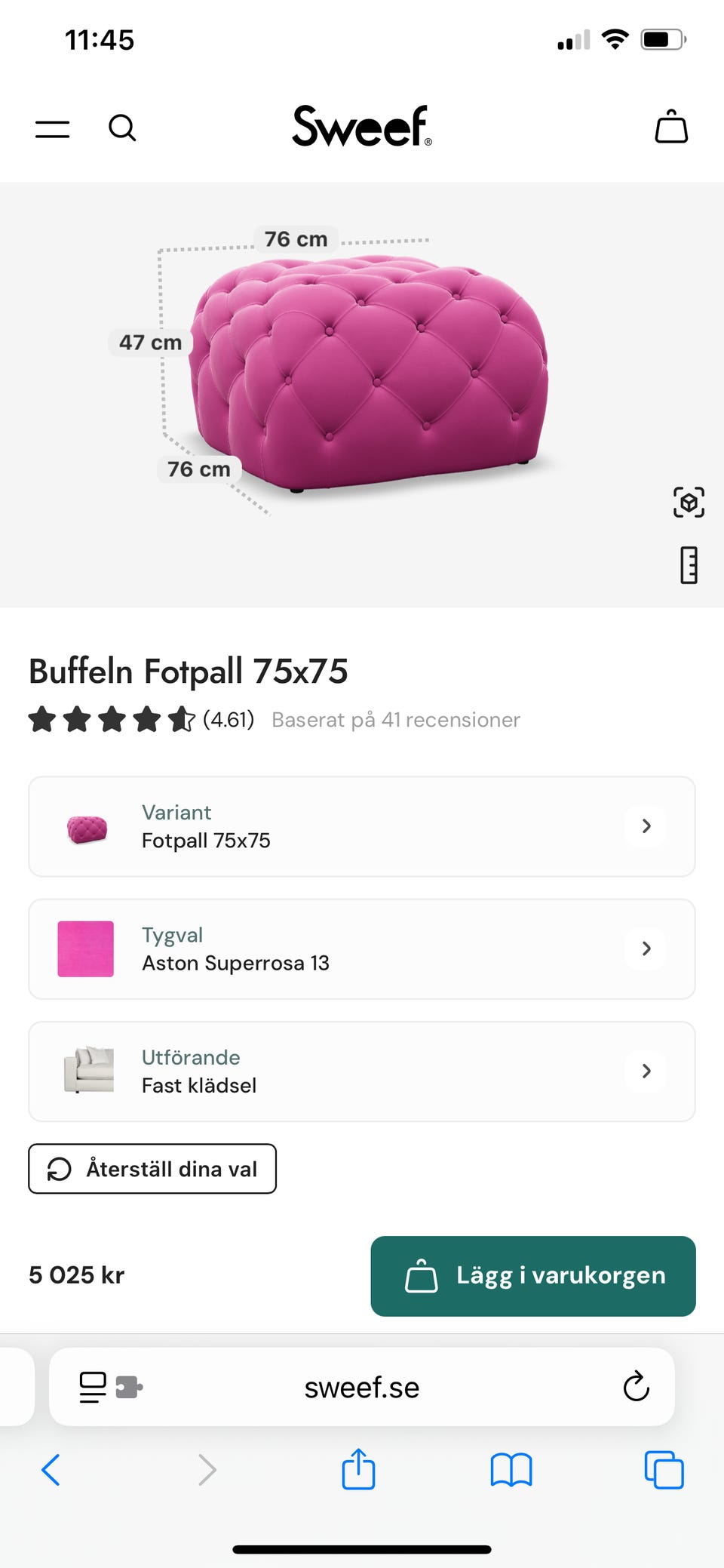Expand the Variant Fotpall 75x75 selector
This screenshot has height=1568, width=724.
click(x=362, y=826)
